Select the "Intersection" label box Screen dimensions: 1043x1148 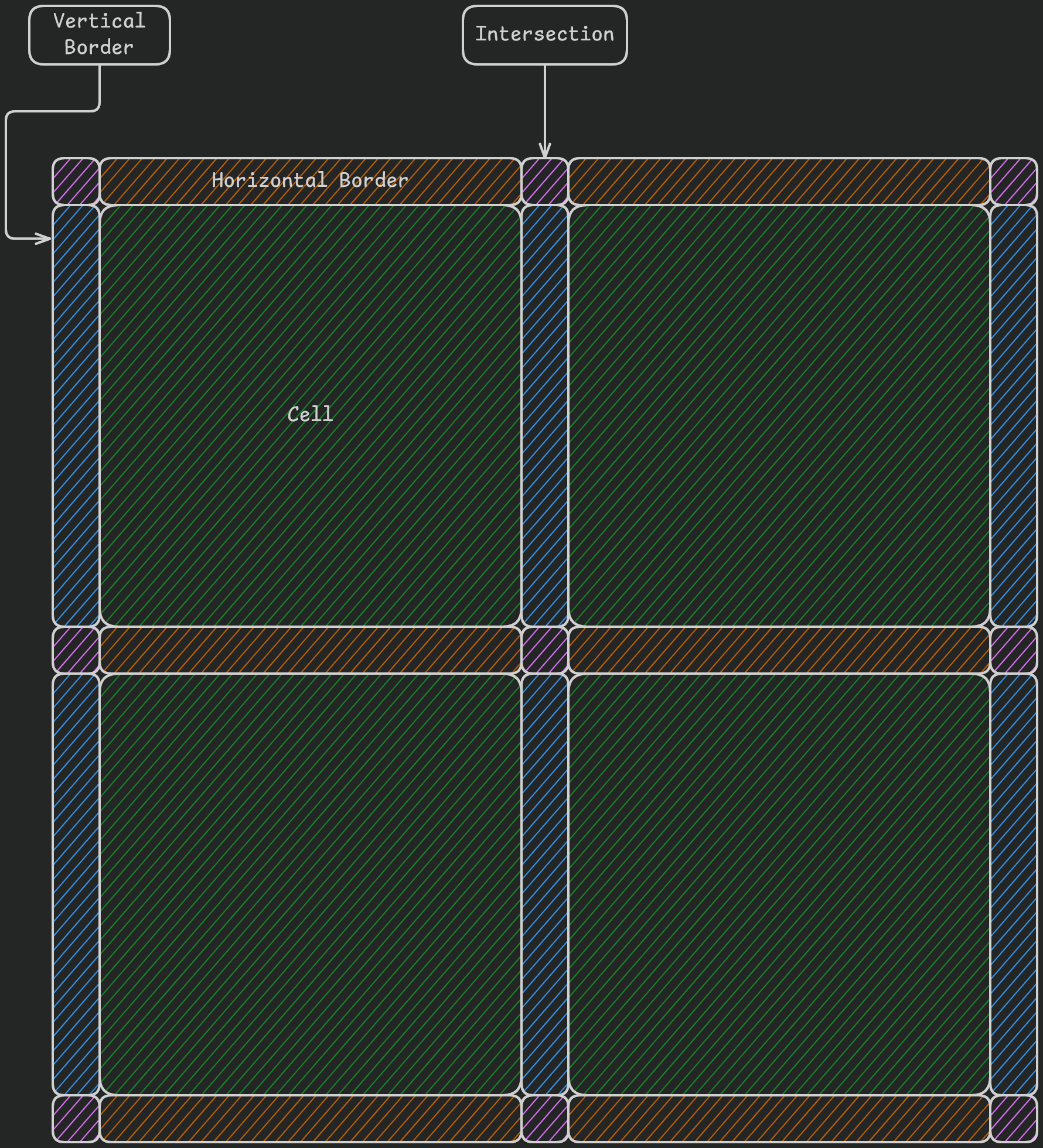click(x=545, y=35)
